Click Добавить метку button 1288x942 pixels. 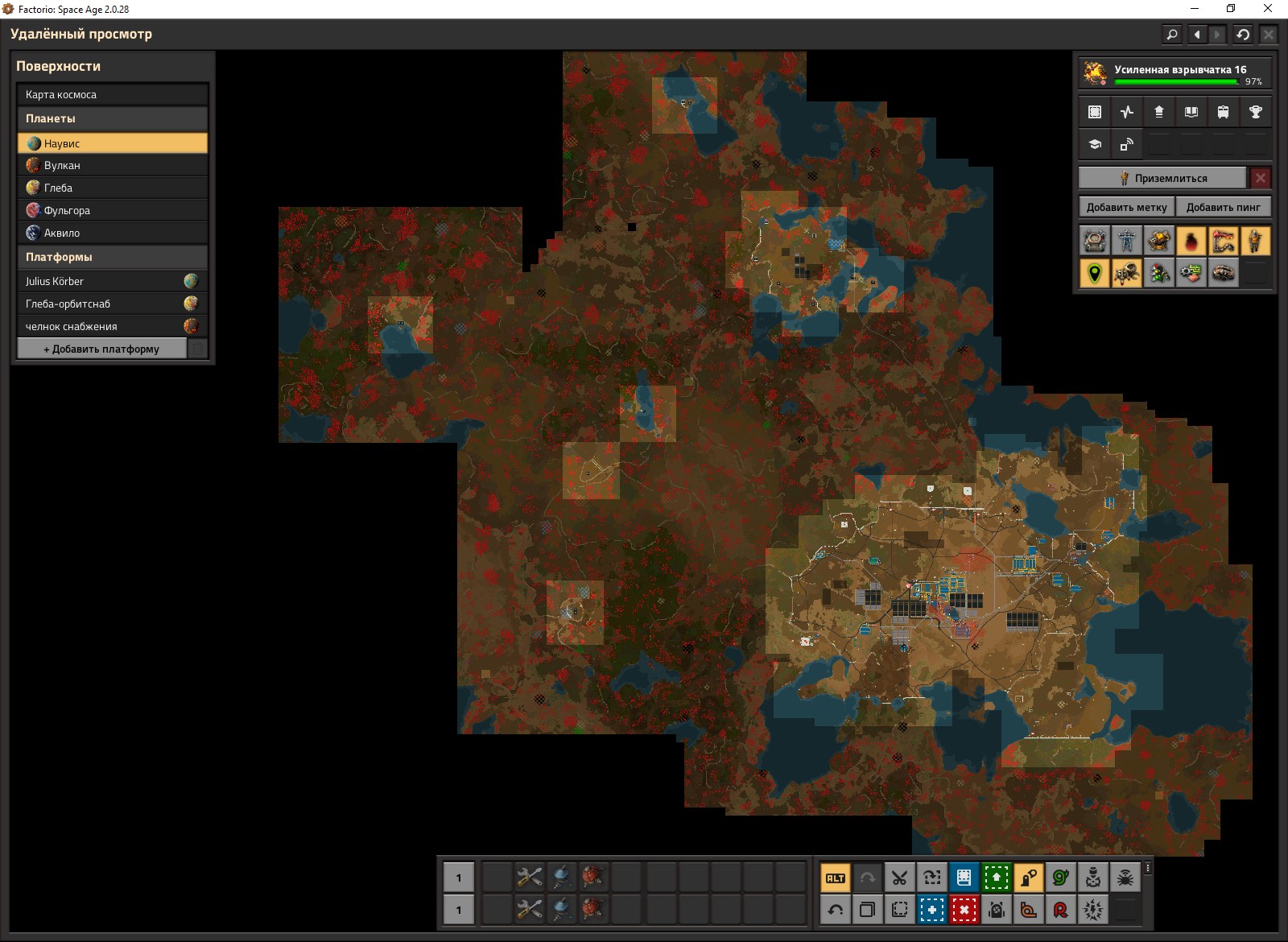[1126, 207]
